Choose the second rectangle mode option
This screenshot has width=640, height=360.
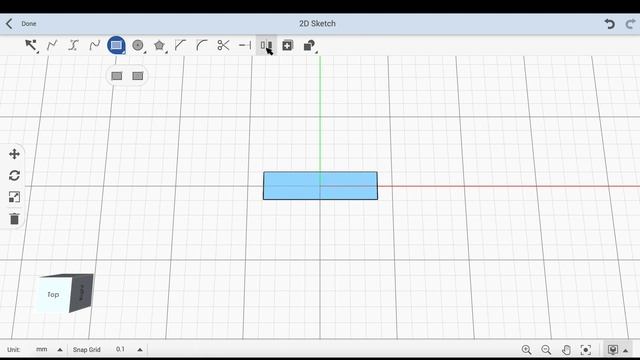pyautogui.click(x=138, y=76)
